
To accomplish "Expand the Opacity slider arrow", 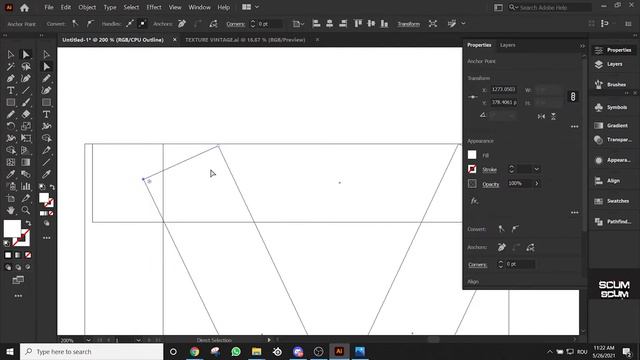I will (x=537, y=184).
